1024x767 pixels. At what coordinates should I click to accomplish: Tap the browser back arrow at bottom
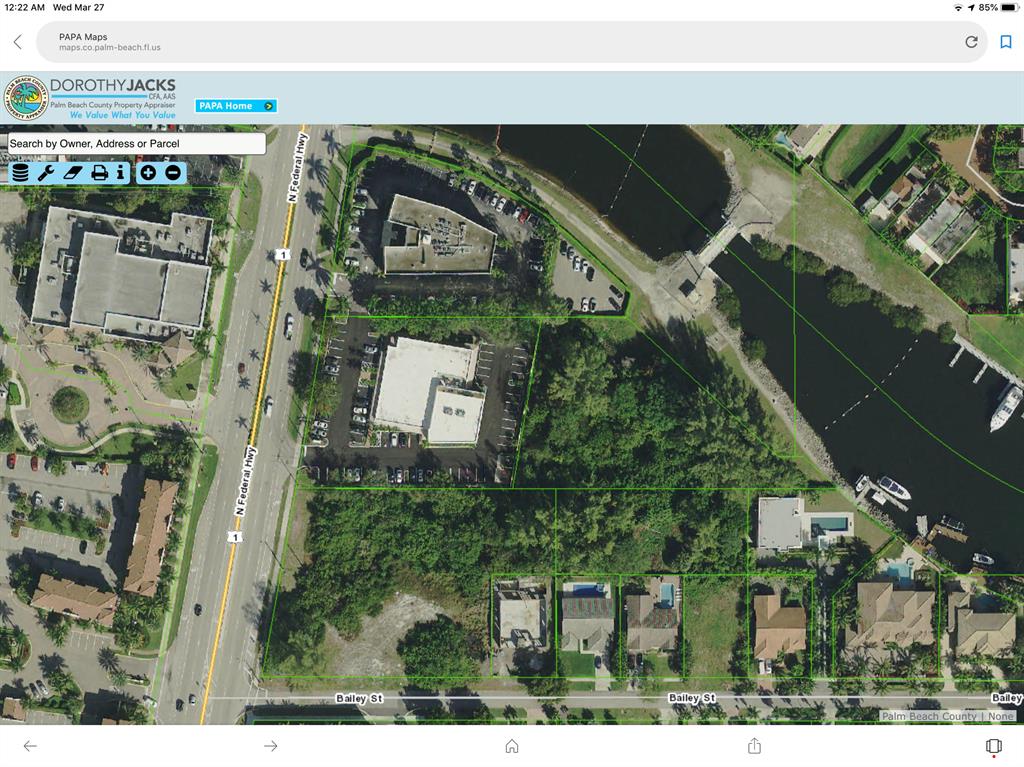click(30, 746)
